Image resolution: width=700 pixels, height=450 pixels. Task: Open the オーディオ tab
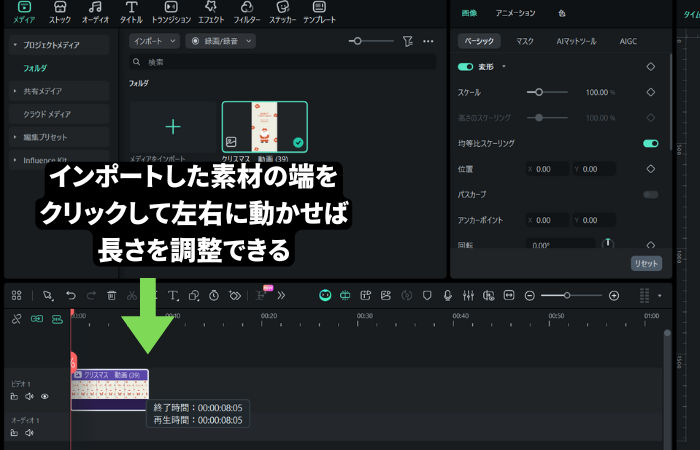click(x=95, y=12)
